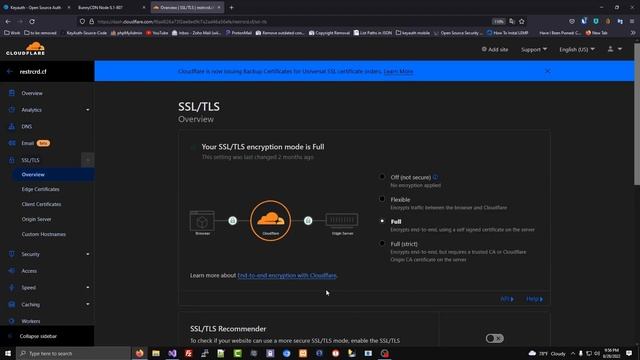This screenshot has width=640, height=360.
Task: Go back using the arrow beside restrcrd.cf
Action: (x=9, y=71)
